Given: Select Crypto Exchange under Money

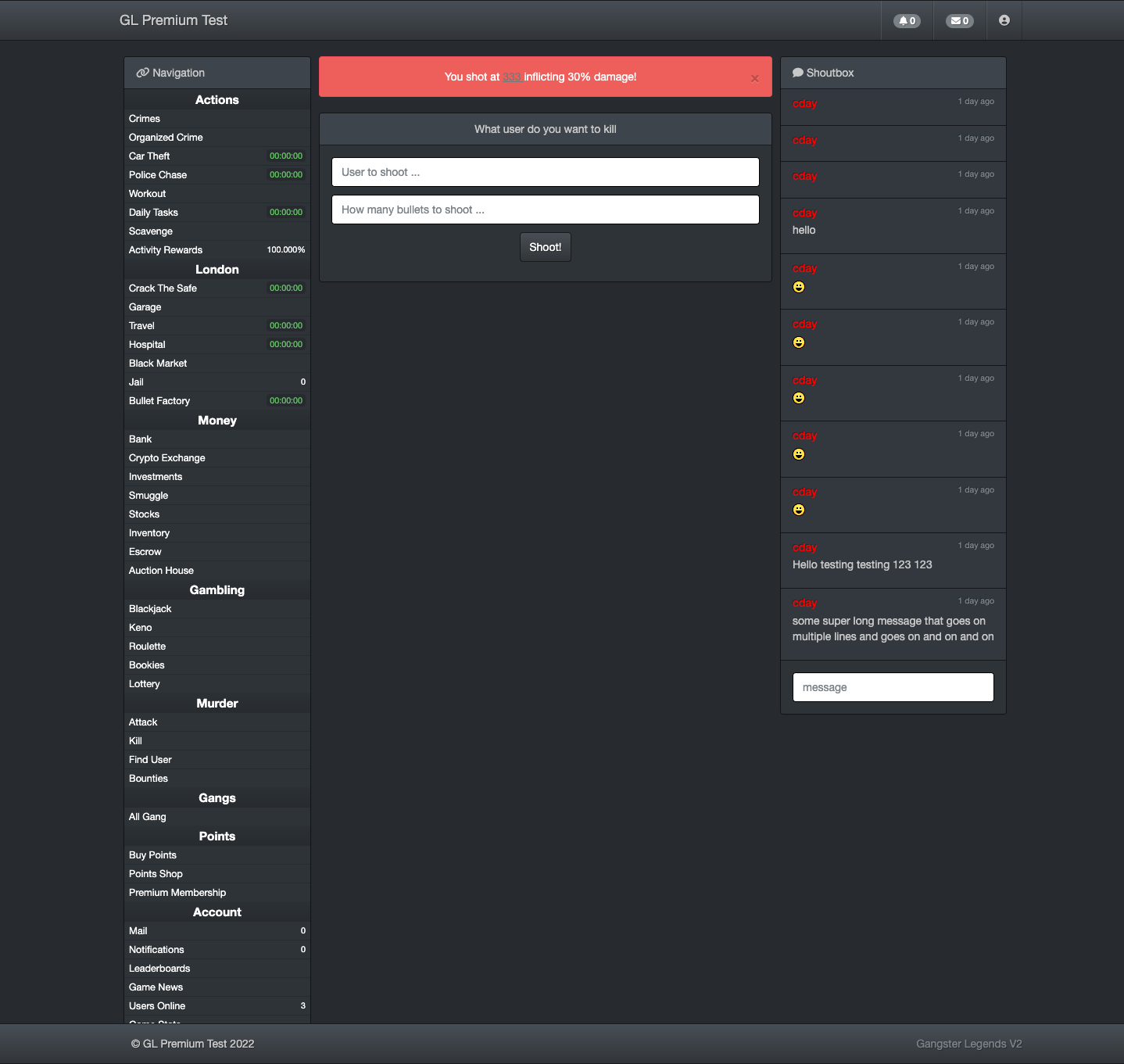Looking at the screenshot, I should tap(167, 458).
